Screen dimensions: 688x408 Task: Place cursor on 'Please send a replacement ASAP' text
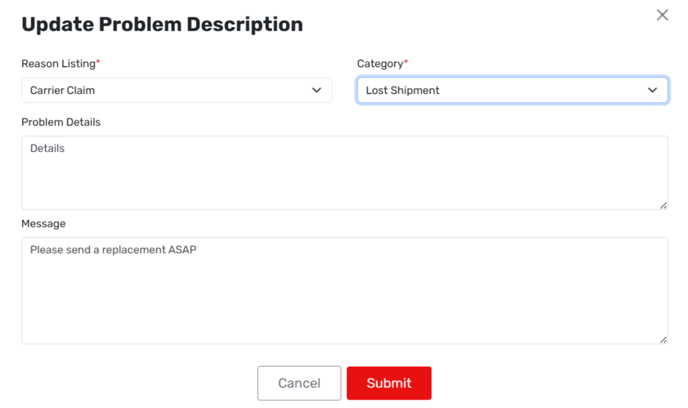(x=113, y=250)
